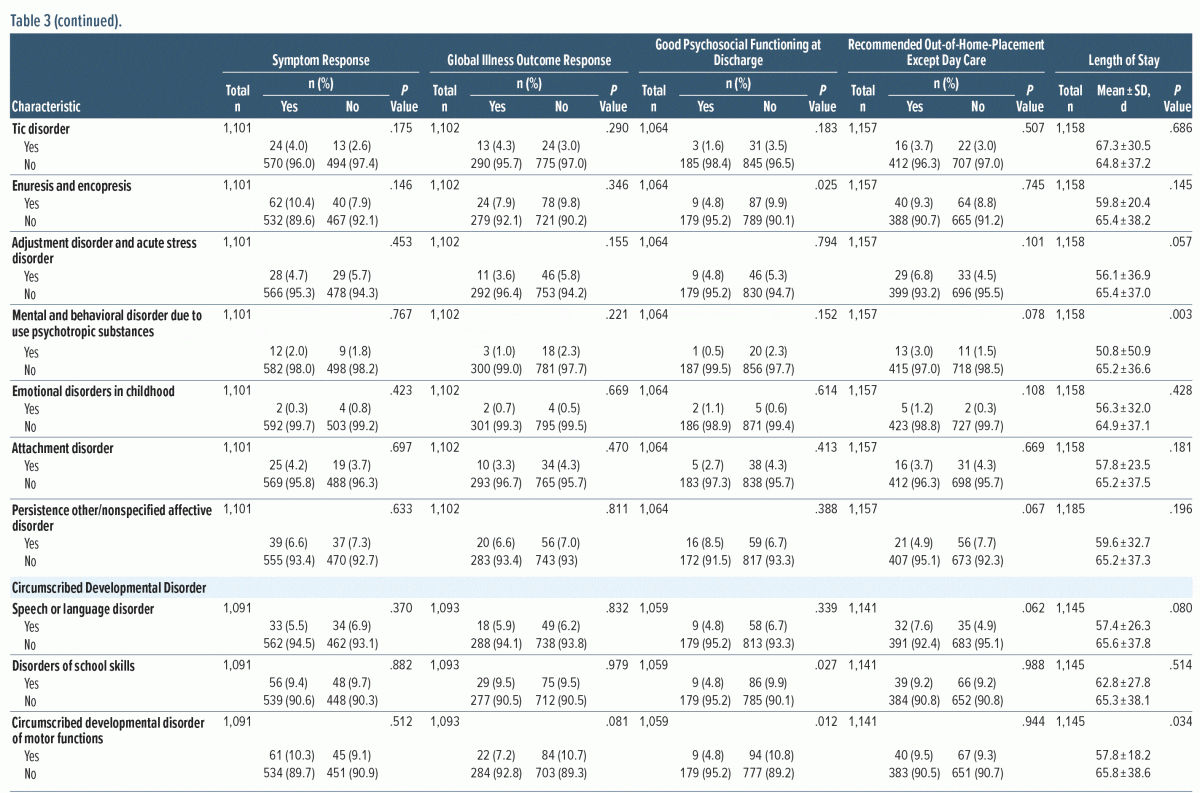
Task: Click the Symptom Response column group header
Action: (320, 60)
